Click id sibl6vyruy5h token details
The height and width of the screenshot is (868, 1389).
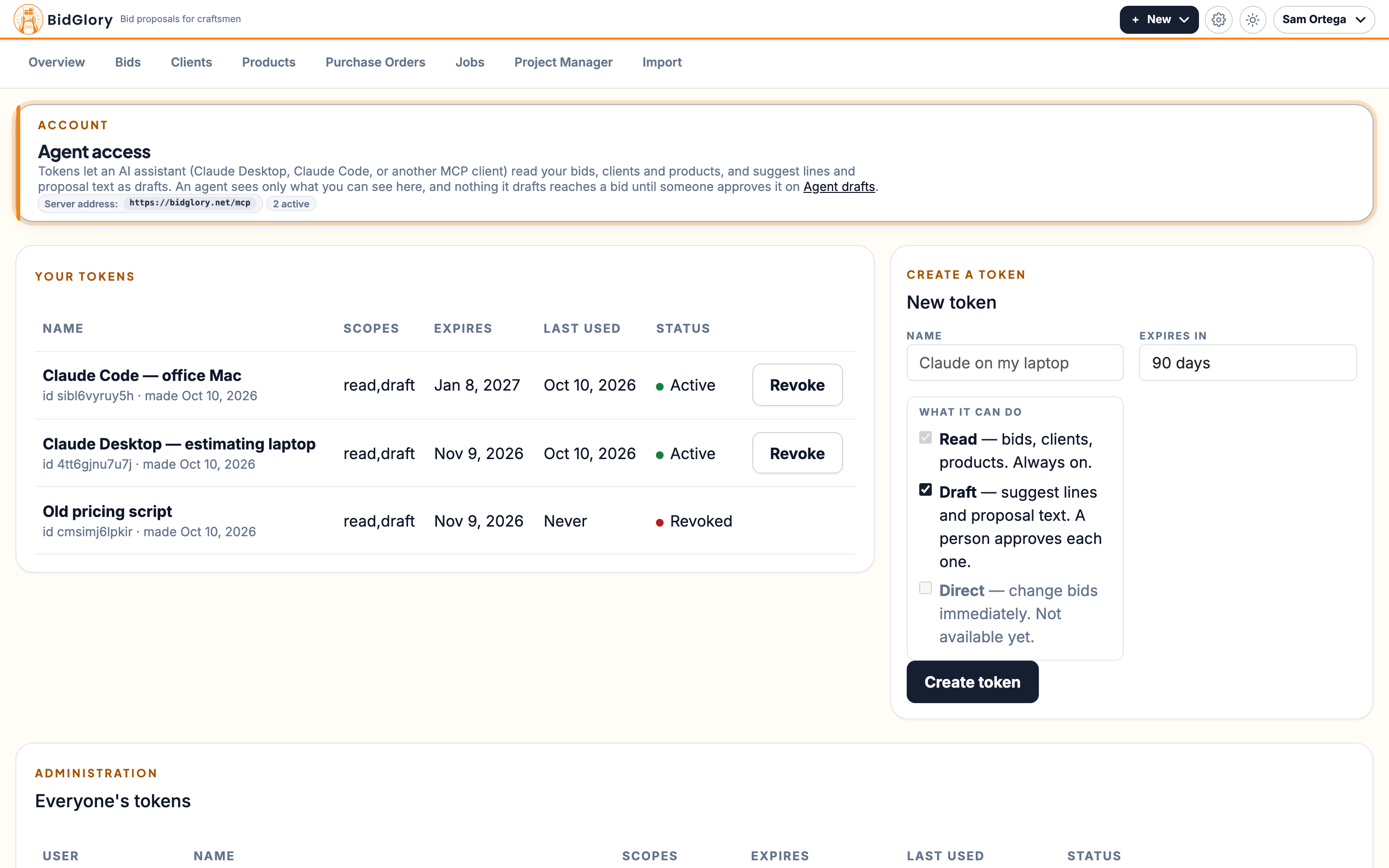[150, 395]
